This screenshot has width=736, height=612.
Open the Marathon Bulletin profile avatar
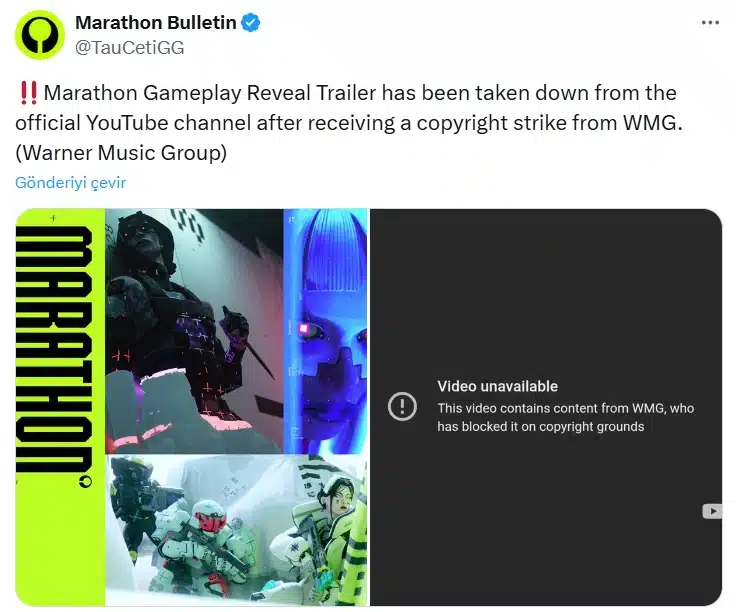coord(40,35)
